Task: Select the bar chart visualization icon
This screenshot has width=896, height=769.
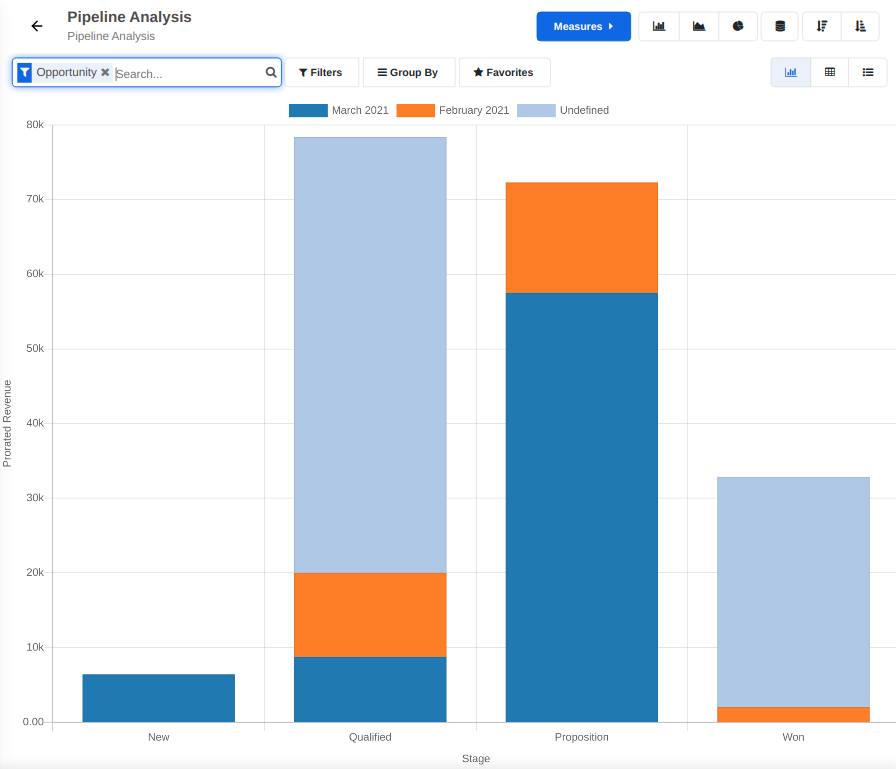Action: pyautogui.click(x=658, y=26)
